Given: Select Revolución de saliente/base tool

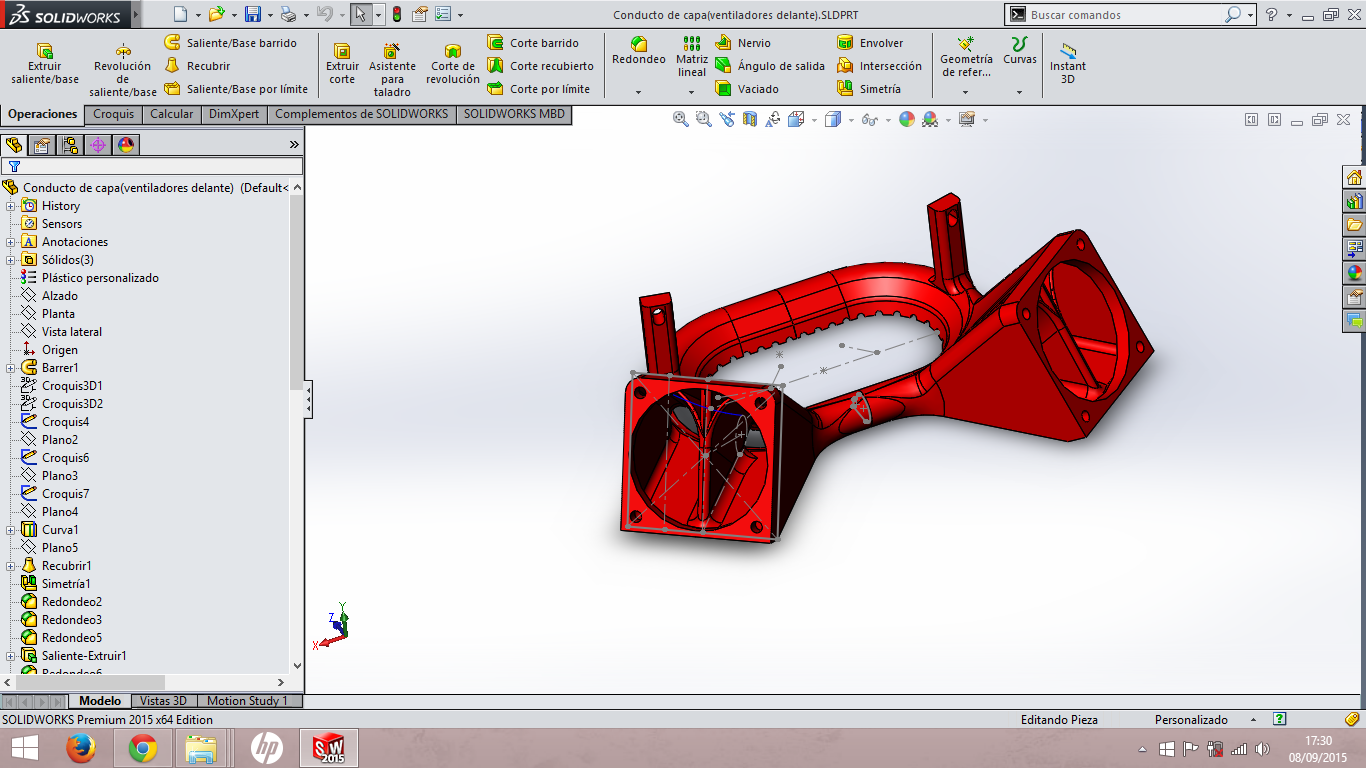Looking at the screenshot, I should [x=123, y=70].
